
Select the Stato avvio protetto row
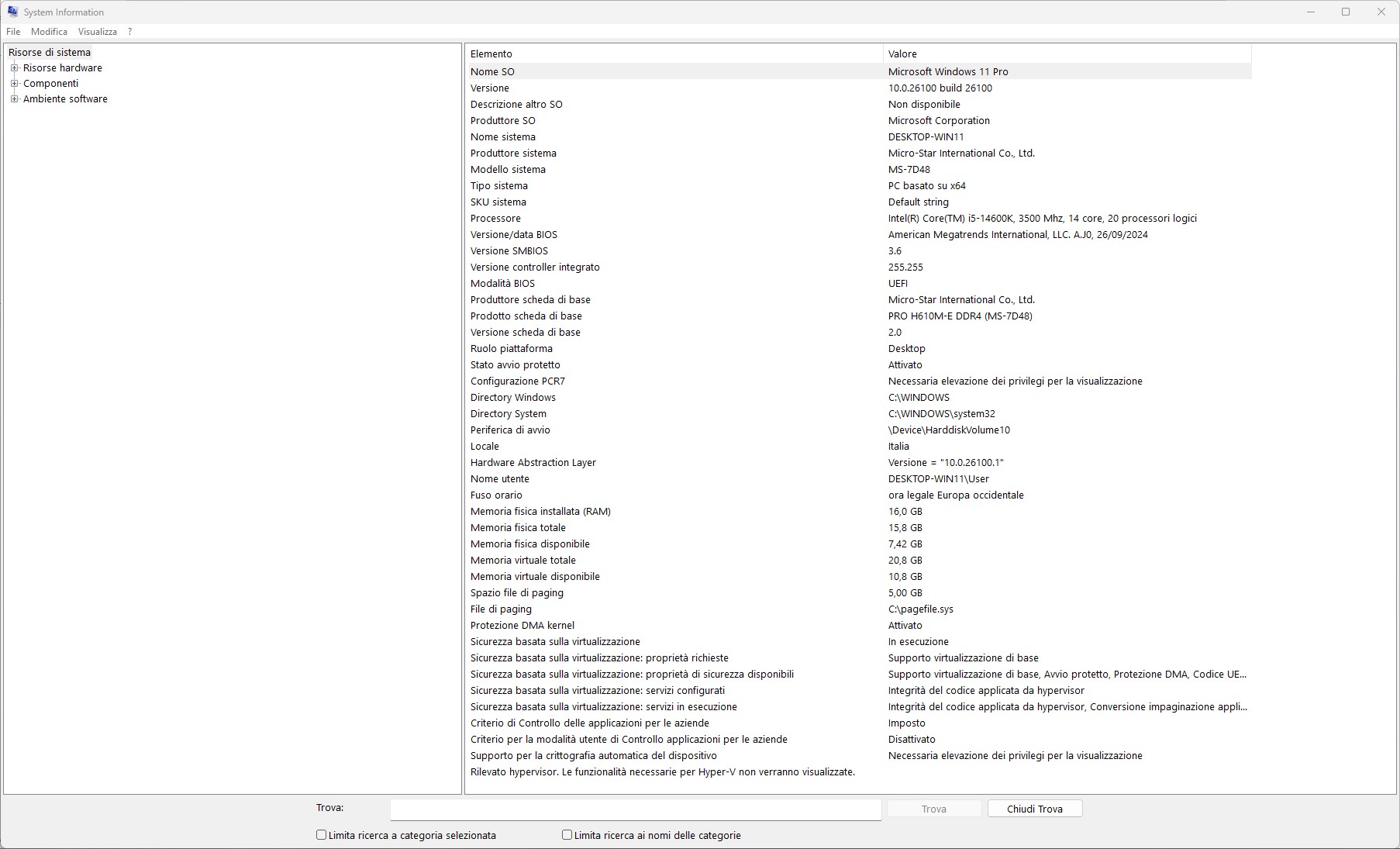[x=859, y=364]
